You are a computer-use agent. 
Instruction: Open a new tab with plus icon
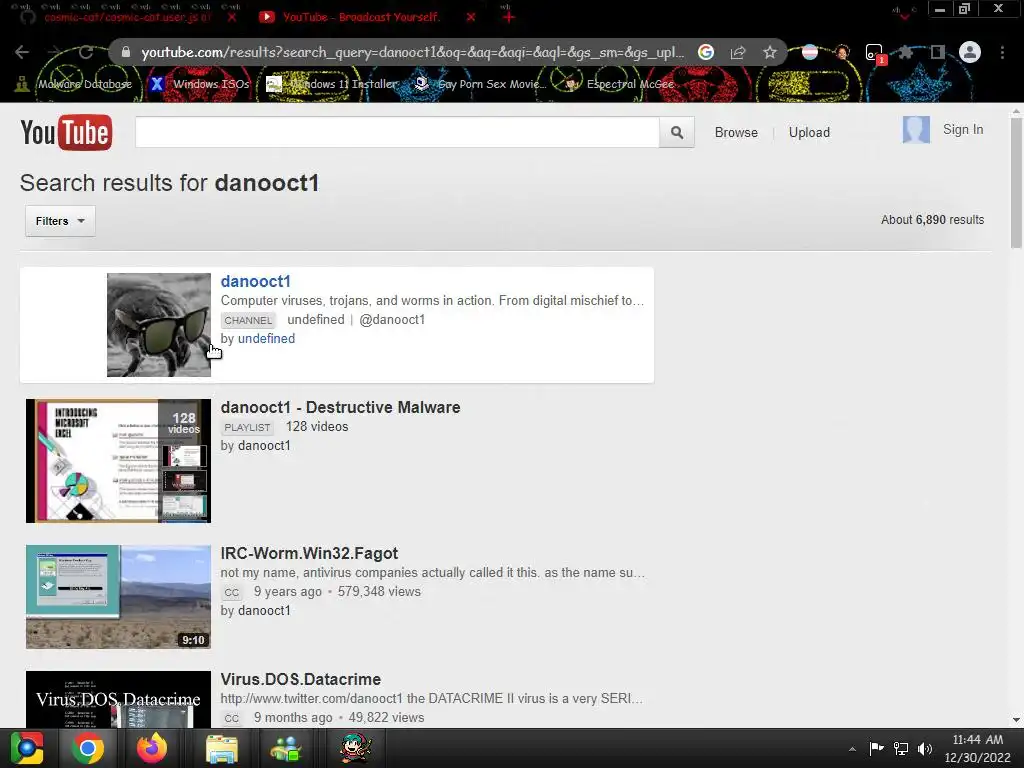click(x=509, y=17)
